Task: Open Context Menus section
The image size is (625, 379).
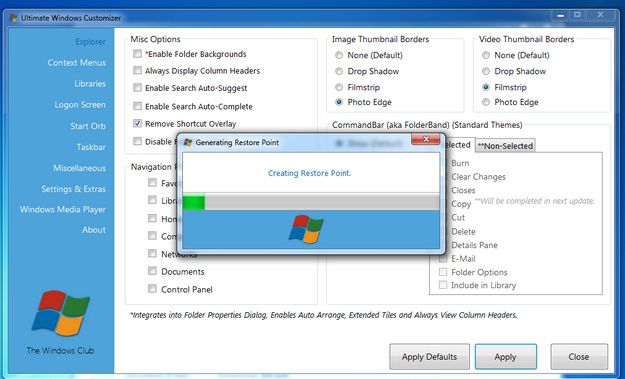Action: pyautogui.click(x=77, y=63)
